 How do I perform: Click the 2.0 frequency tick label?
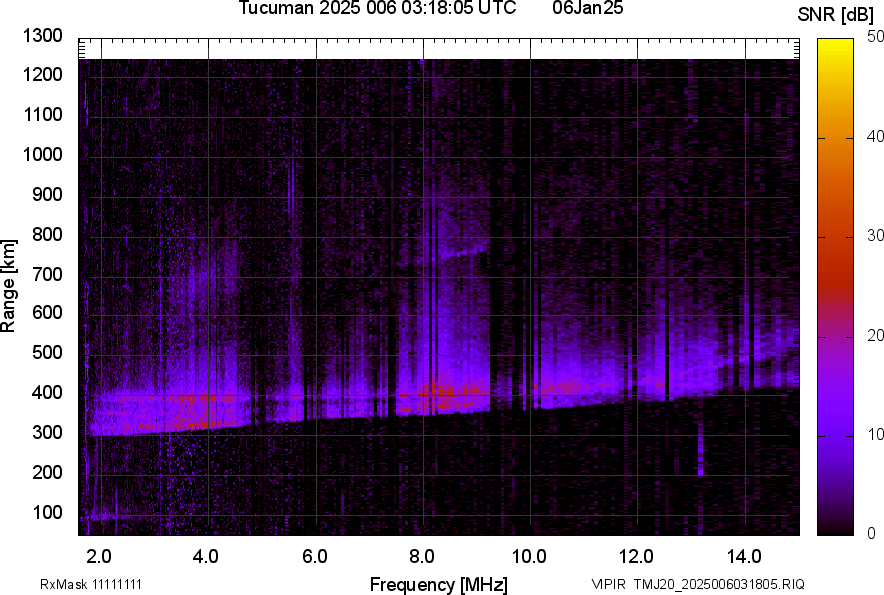coord(99,556)
